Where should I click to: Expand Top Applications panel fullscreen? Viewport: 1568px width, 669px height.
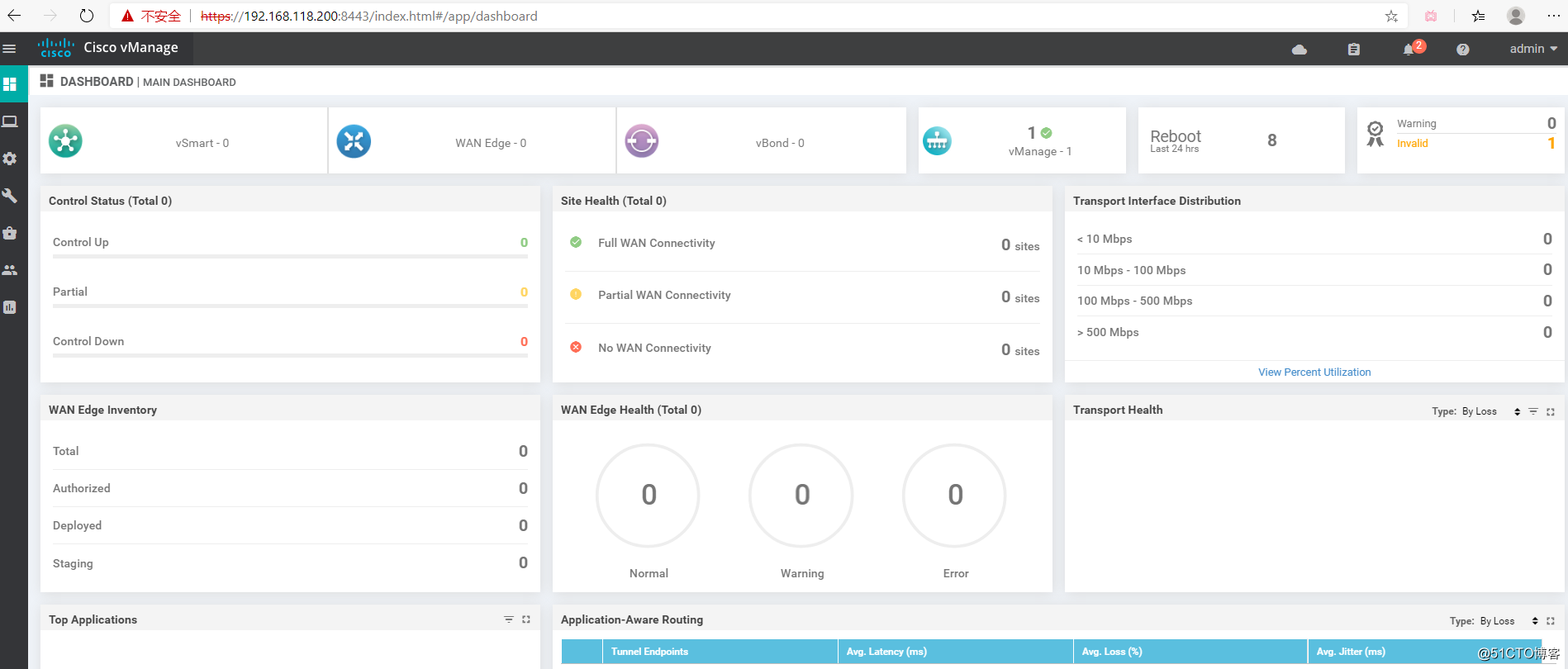coord(526,619)
